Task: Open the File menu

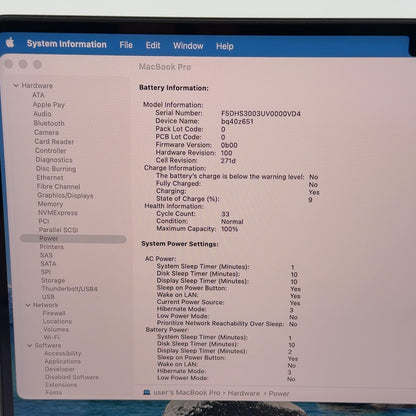Action: coord(126,45)
